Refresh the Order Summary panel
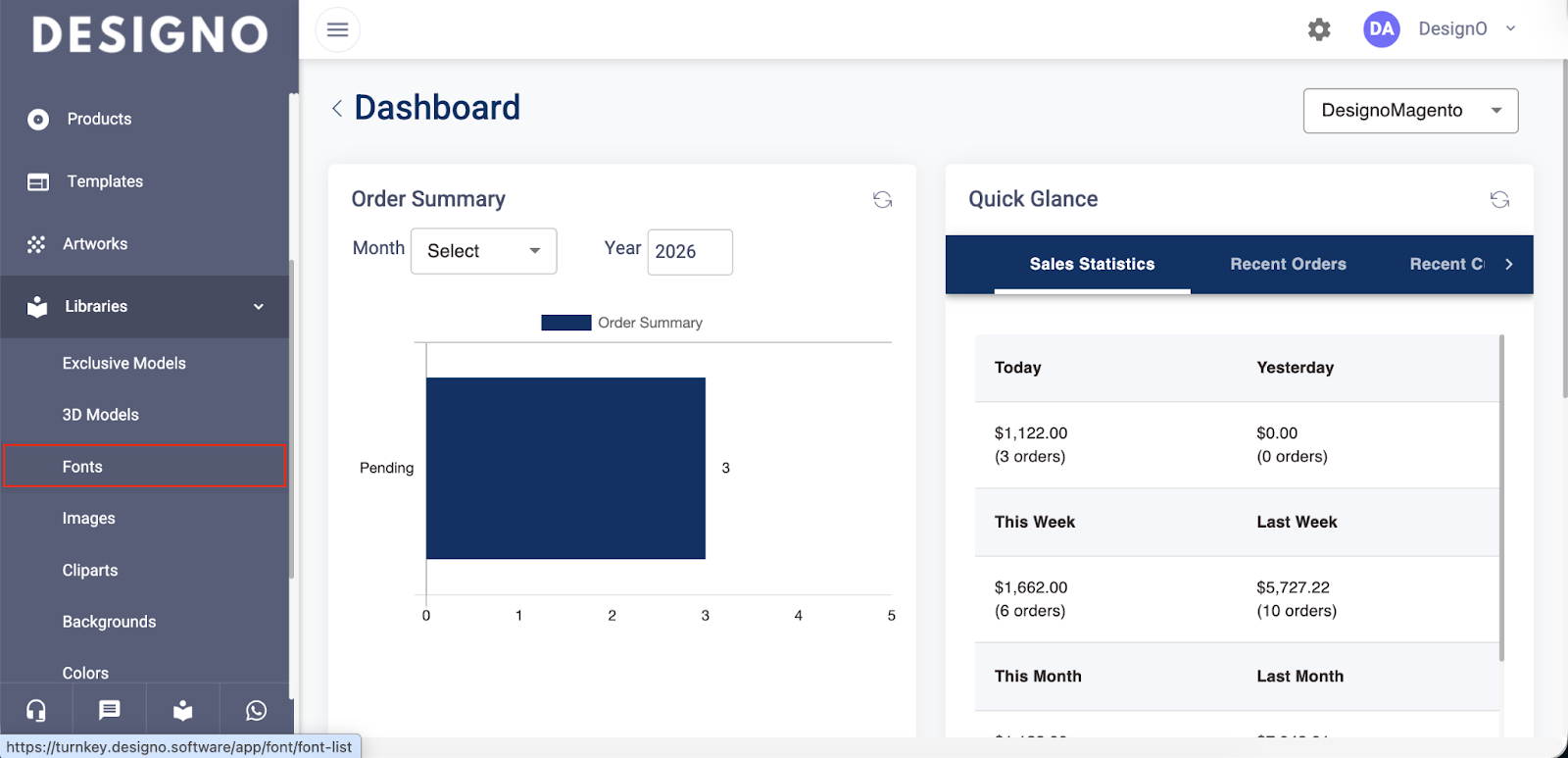 pos(882,200)
